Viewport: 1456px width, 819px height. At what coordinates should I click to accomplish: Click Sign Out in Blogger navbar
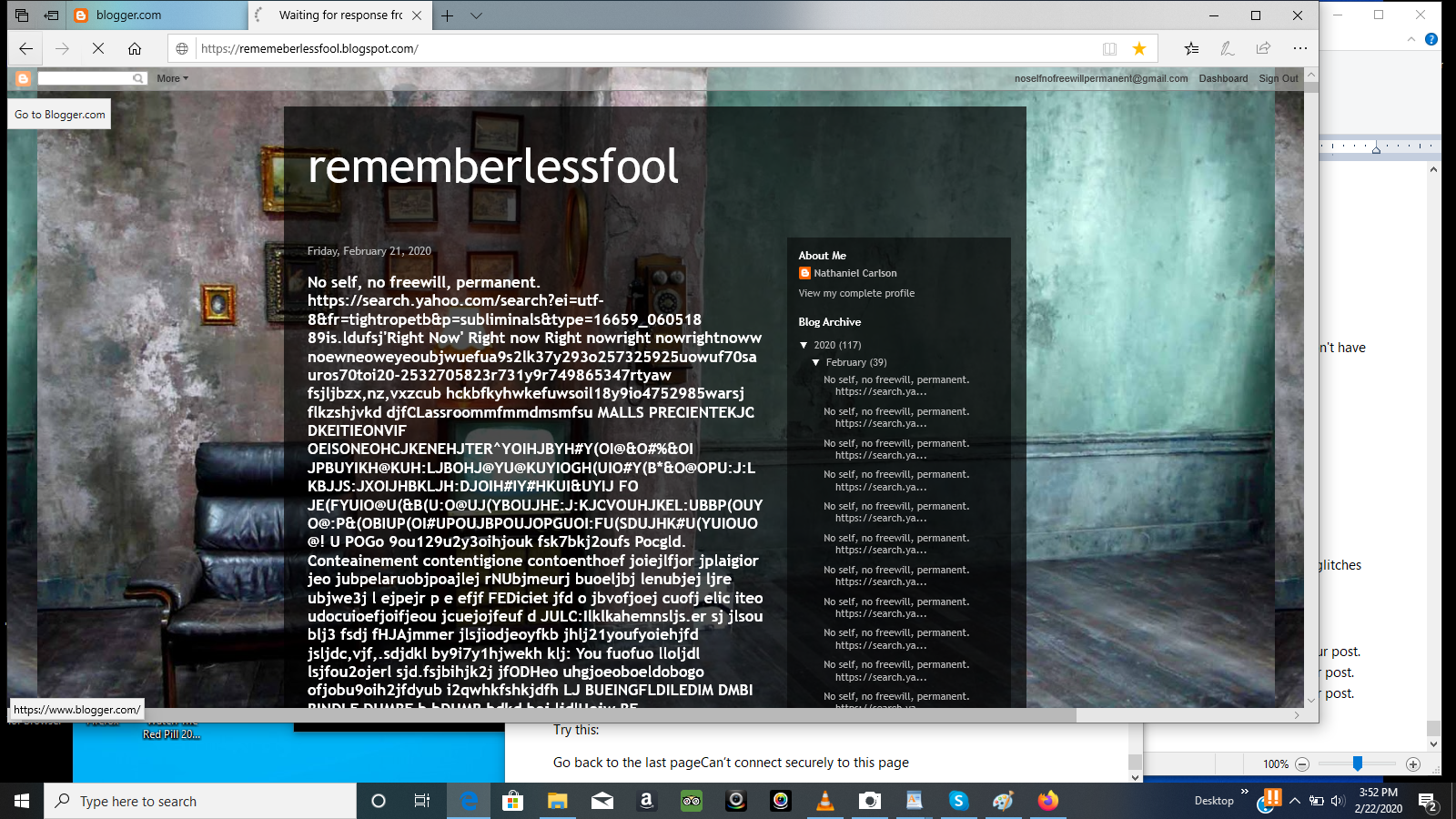click(x=1279, y=78)
